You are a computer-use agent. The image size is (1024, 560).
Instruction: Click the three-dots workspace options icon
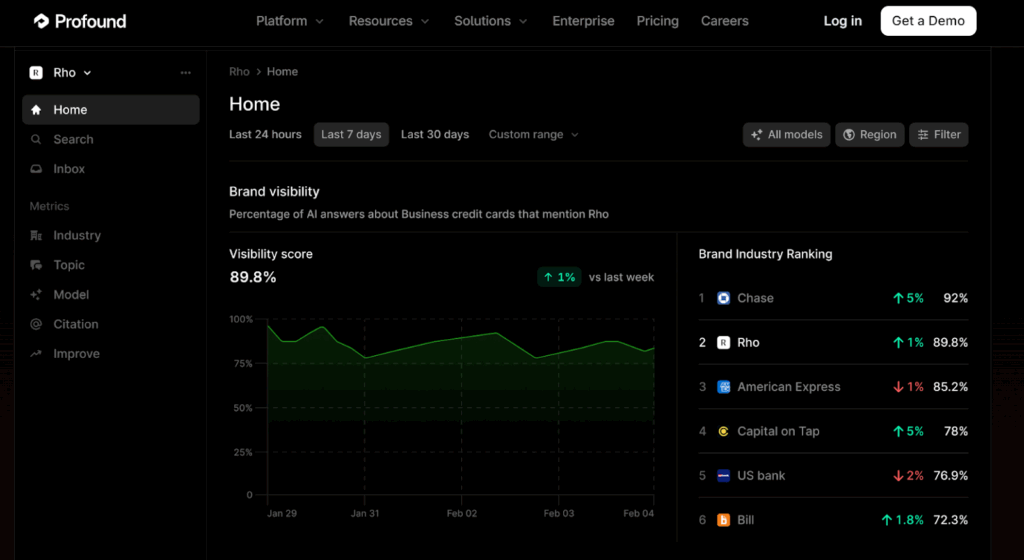[x=185, y=73]
